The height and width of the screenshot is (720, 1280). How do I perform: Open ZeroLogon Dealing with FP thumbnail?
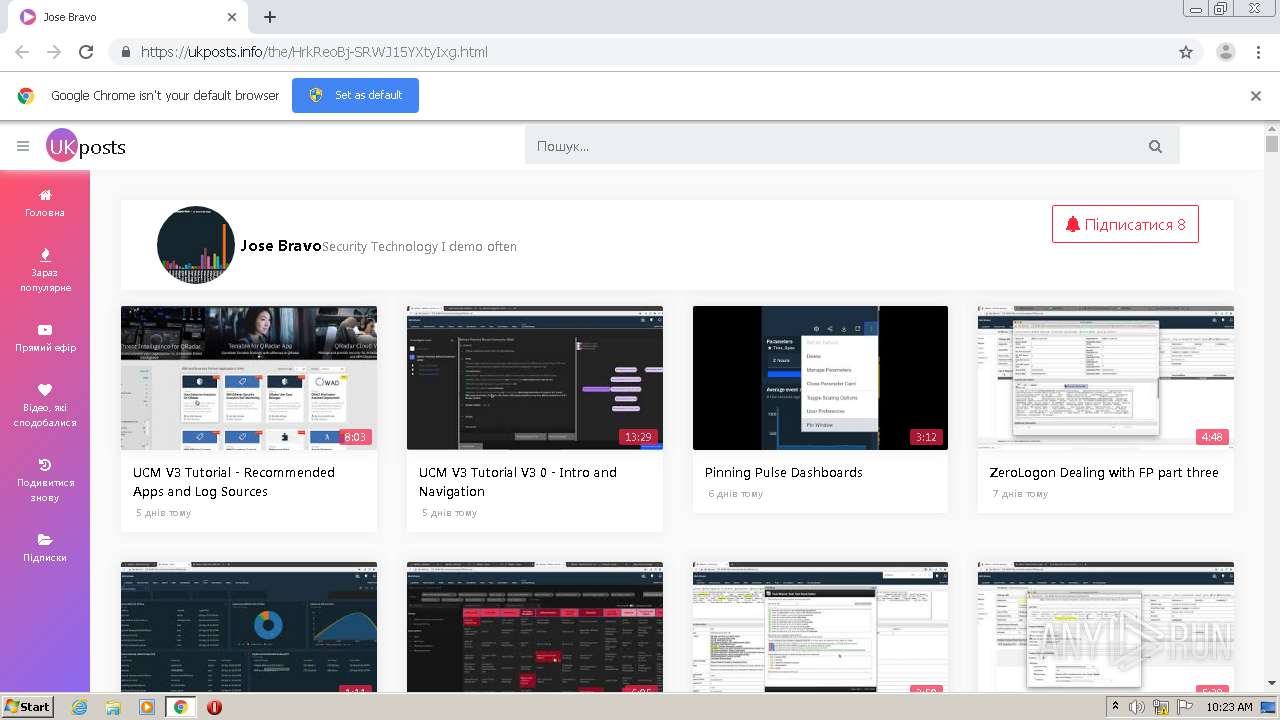click(x=1106, y=378)
